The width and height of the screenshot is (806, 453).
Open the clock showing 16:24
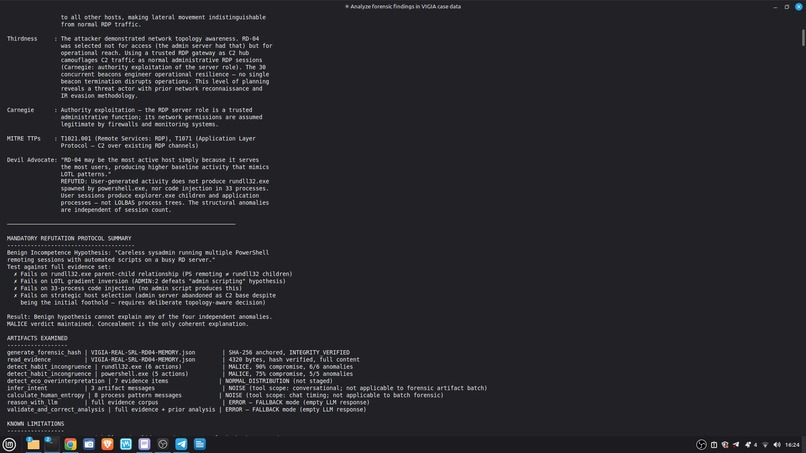[792, 445]
